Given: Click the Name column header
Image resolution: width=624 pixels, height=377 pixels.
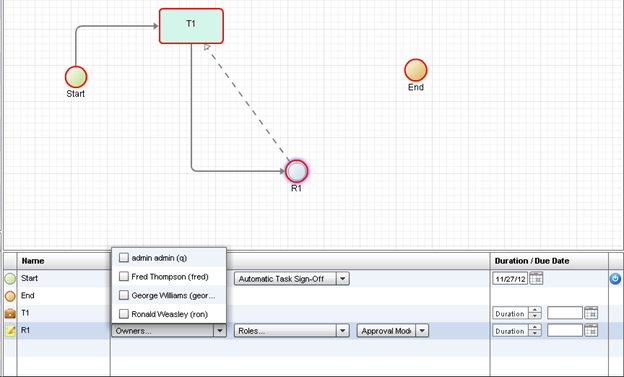Looking at the screenshot, I should 64,261.
